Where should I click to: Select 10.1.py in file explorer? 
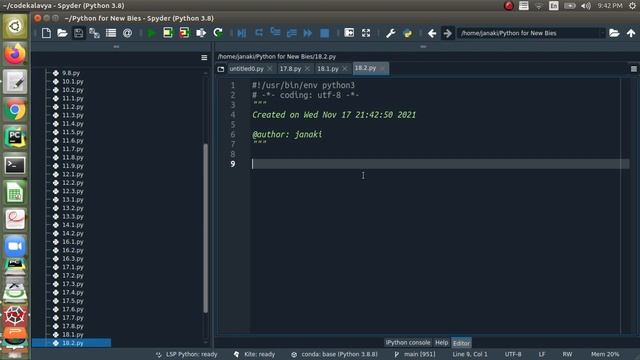[x=72, y=82]
